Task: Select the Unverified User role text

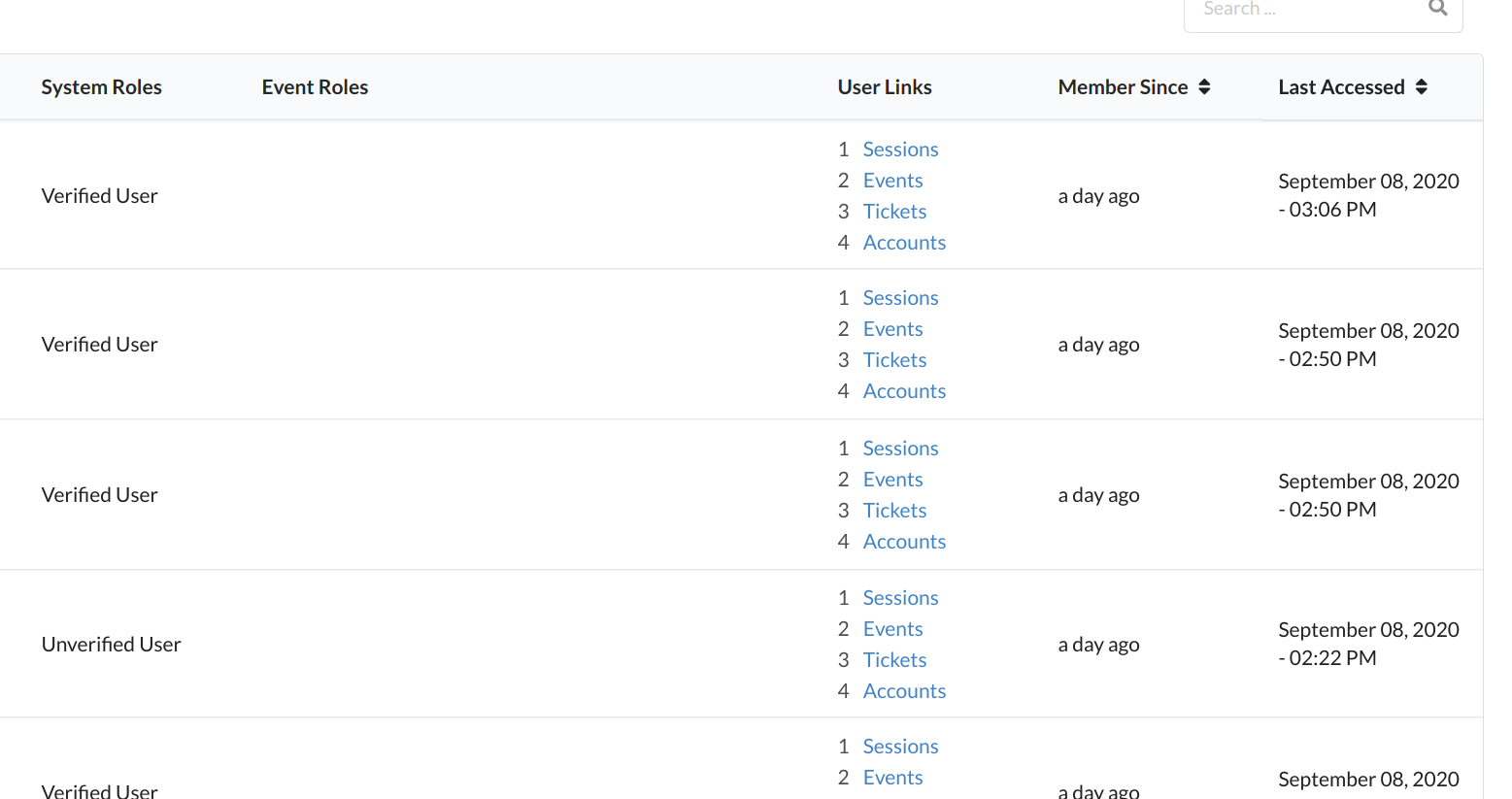Action: 112,645
